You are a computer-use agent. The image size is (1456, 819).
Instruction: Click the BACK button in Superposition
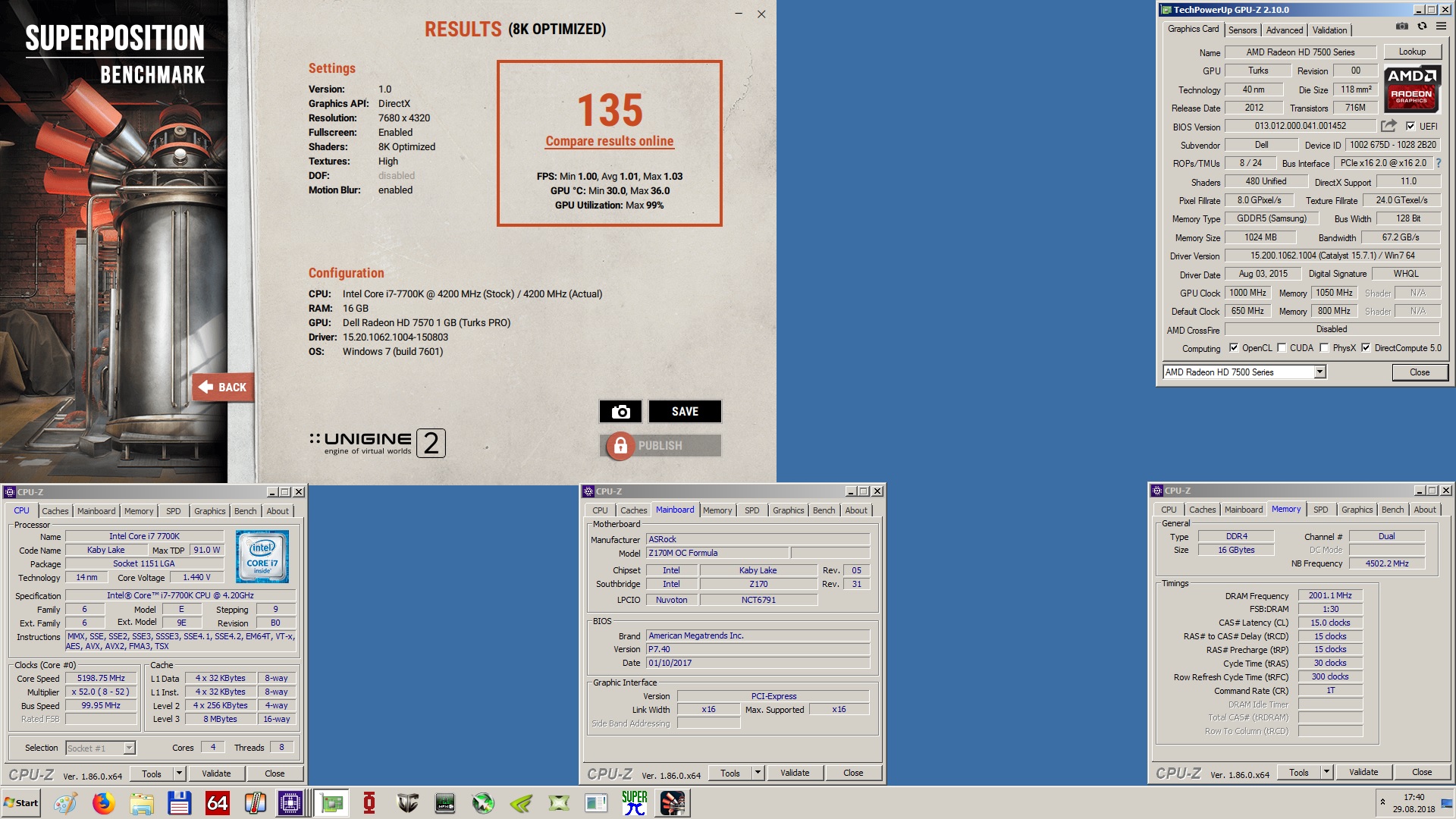[223, 387]
